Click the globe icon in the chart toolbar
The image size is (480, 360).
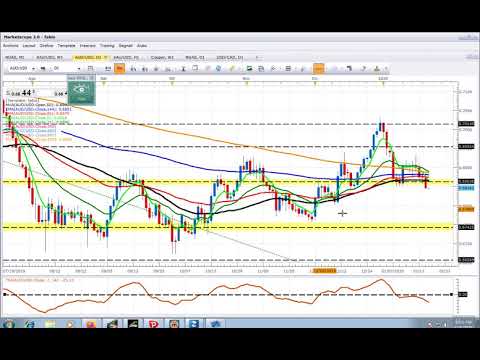(x=218, y=68)
